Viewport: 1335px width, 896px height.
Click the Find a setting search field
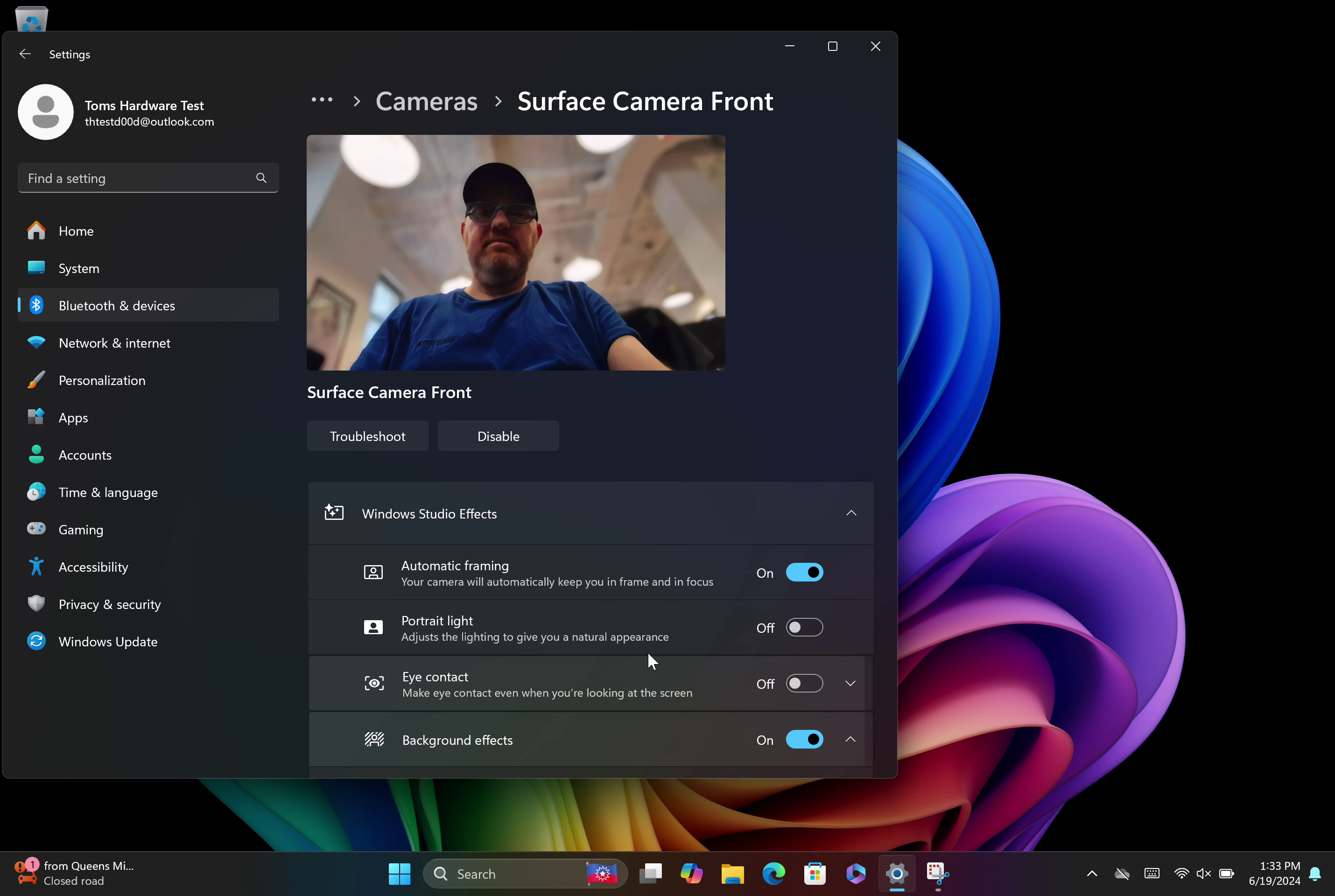point(137,178)
